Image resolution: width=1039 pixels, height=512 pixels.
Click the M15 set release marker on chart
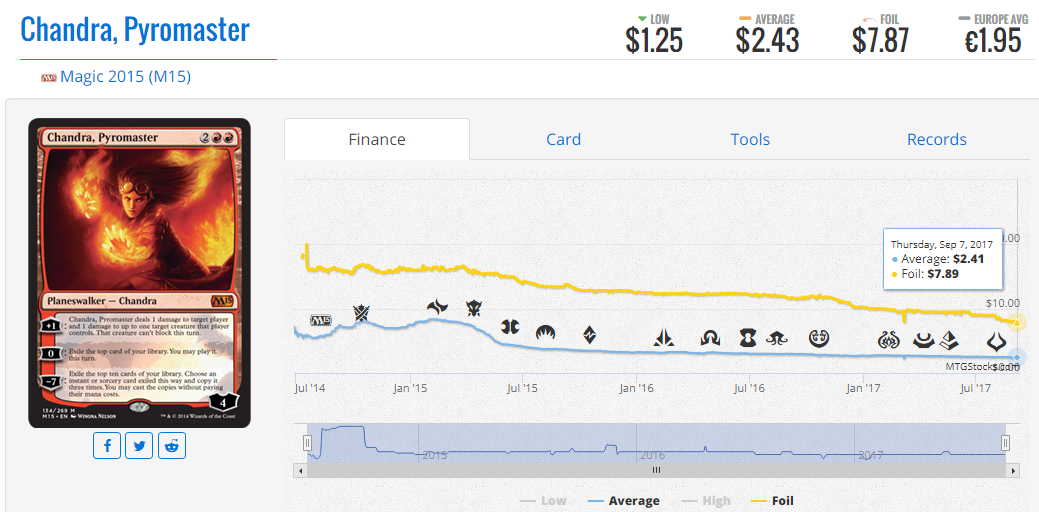[321, 320]
